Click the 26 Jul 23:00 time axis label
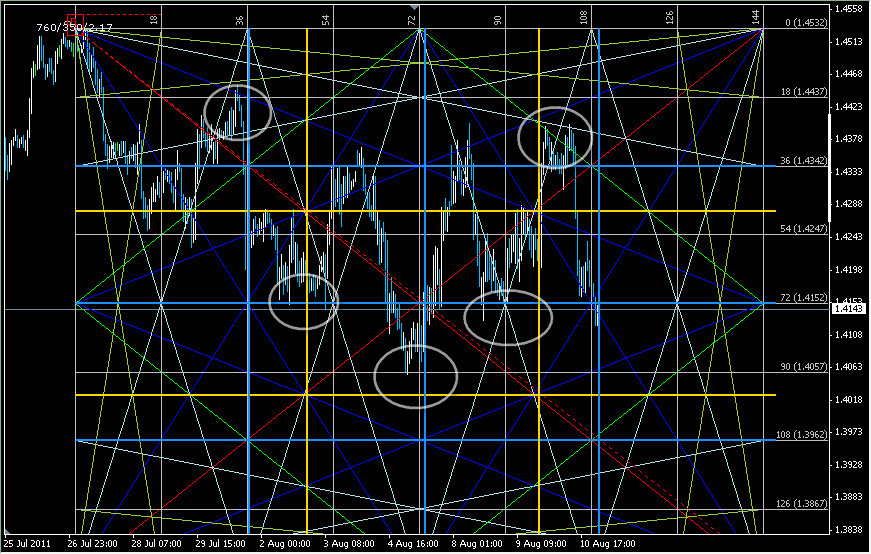 click(93, 543)
